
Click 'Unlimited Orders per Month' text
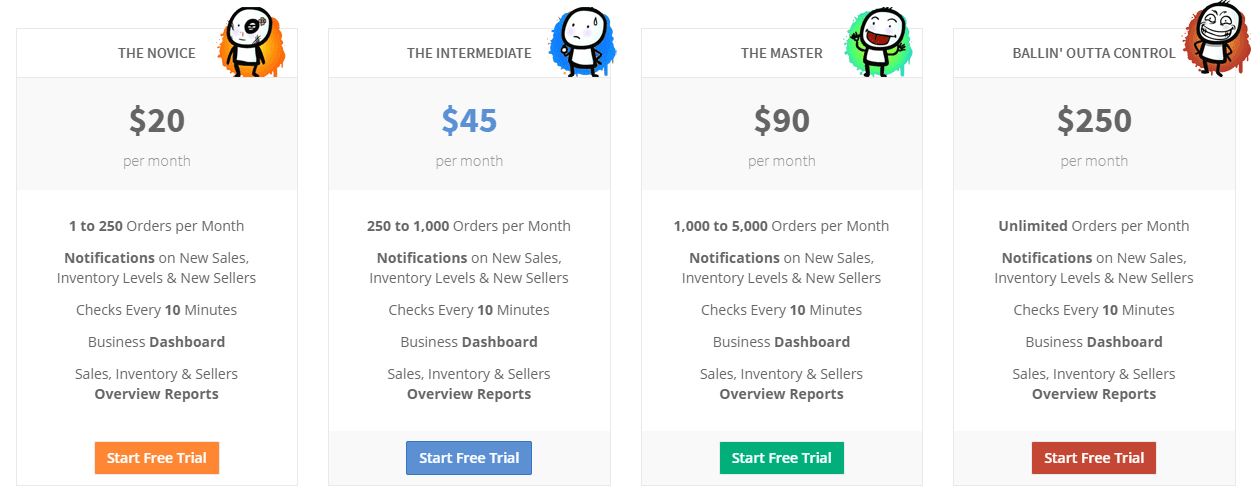[1094, 226]
